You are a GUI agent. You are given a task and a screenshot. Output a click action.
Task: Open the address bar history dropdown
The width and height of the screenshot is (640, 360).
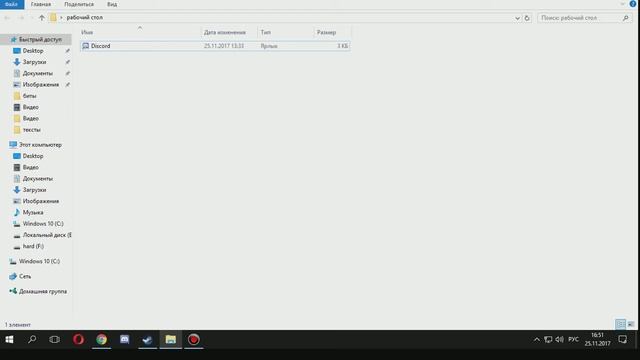(x=517, y=18)
